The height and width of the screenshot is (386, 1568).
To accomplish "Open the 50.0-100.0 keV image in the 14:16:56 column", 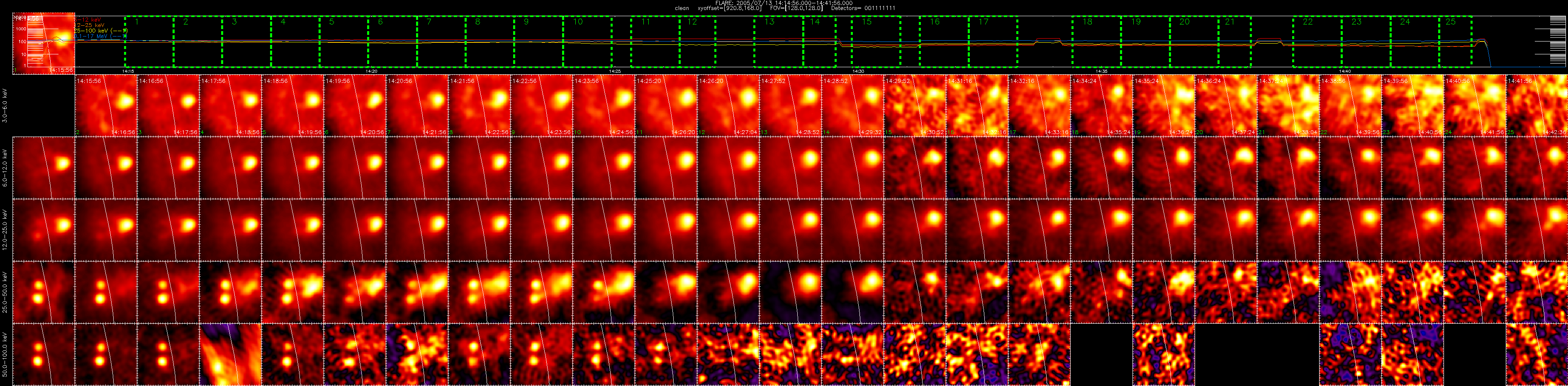I will click(168, 354).
